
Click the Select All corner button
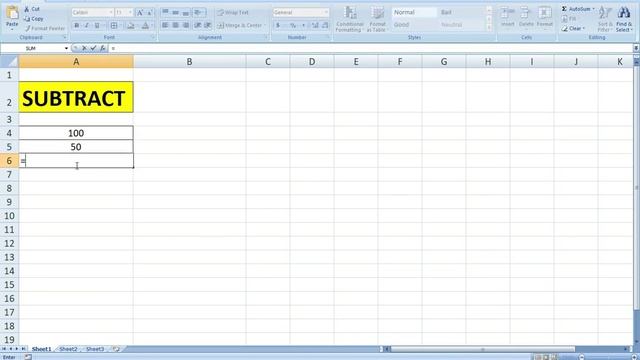(x=9, y=62)
